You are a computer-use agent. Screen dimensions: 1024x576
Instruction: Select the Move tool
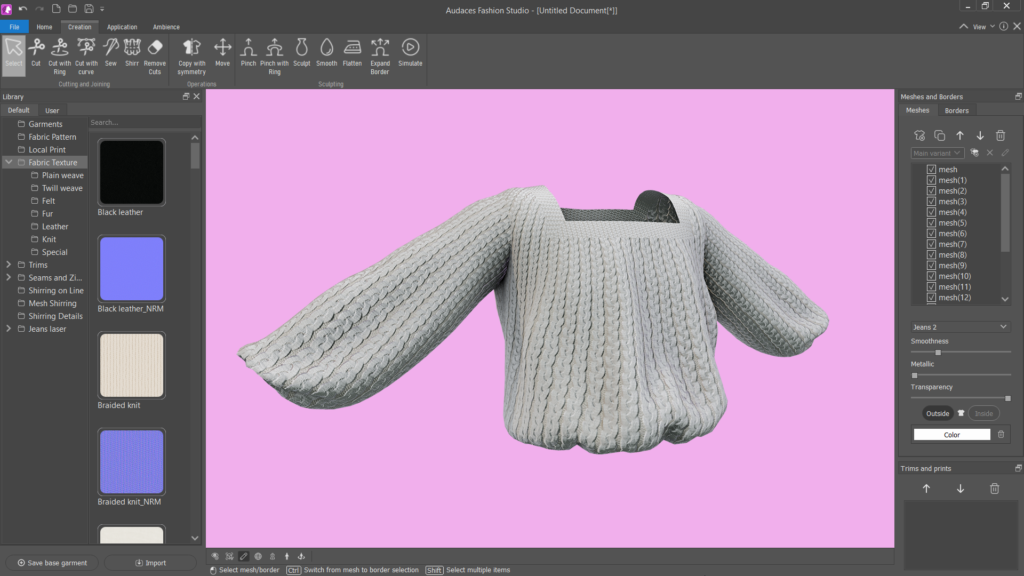point(223,53)
